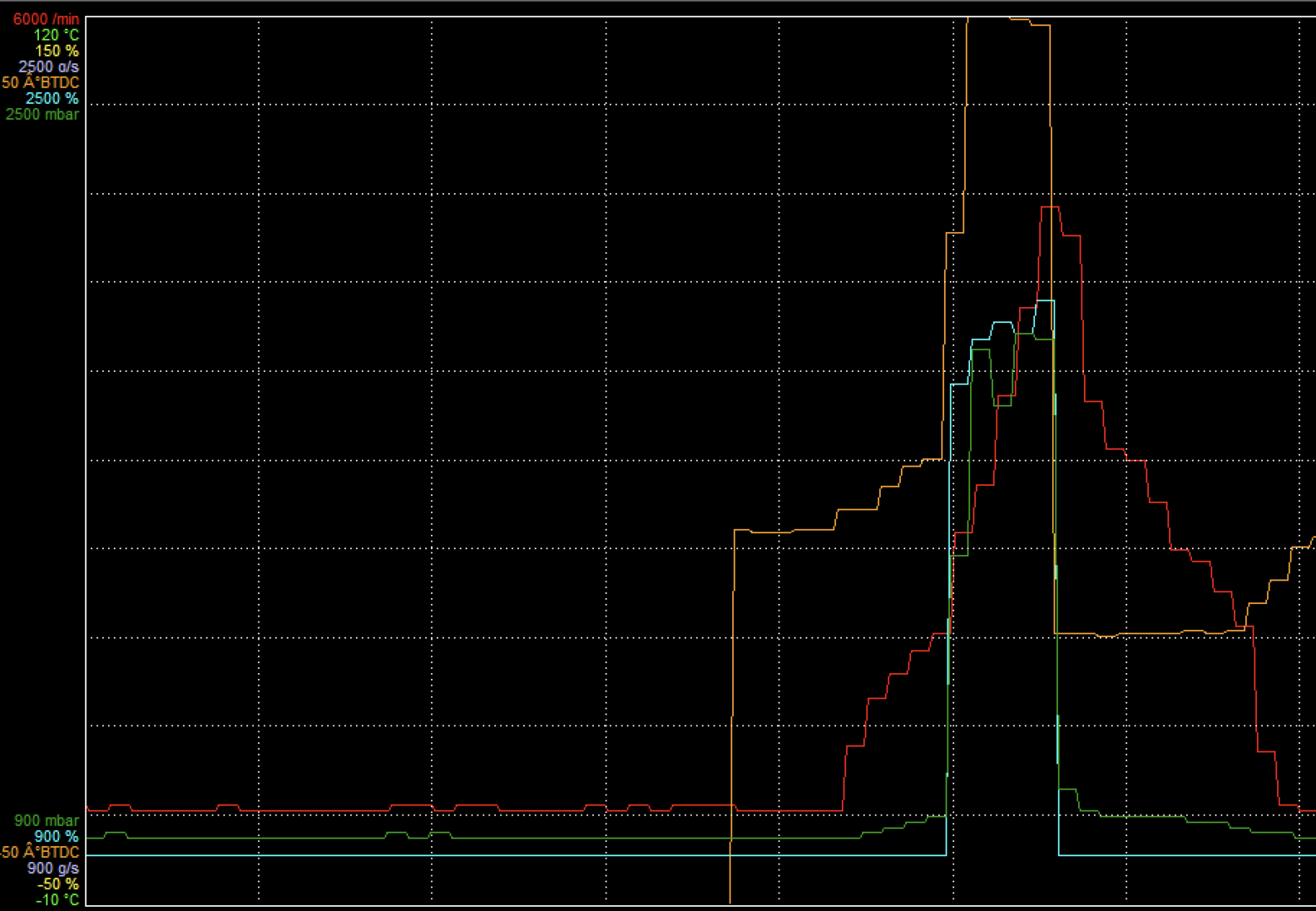This screenshot has height=911, width=1316.
Task: Click the red 6000 /min axis label
Action: 46,19
